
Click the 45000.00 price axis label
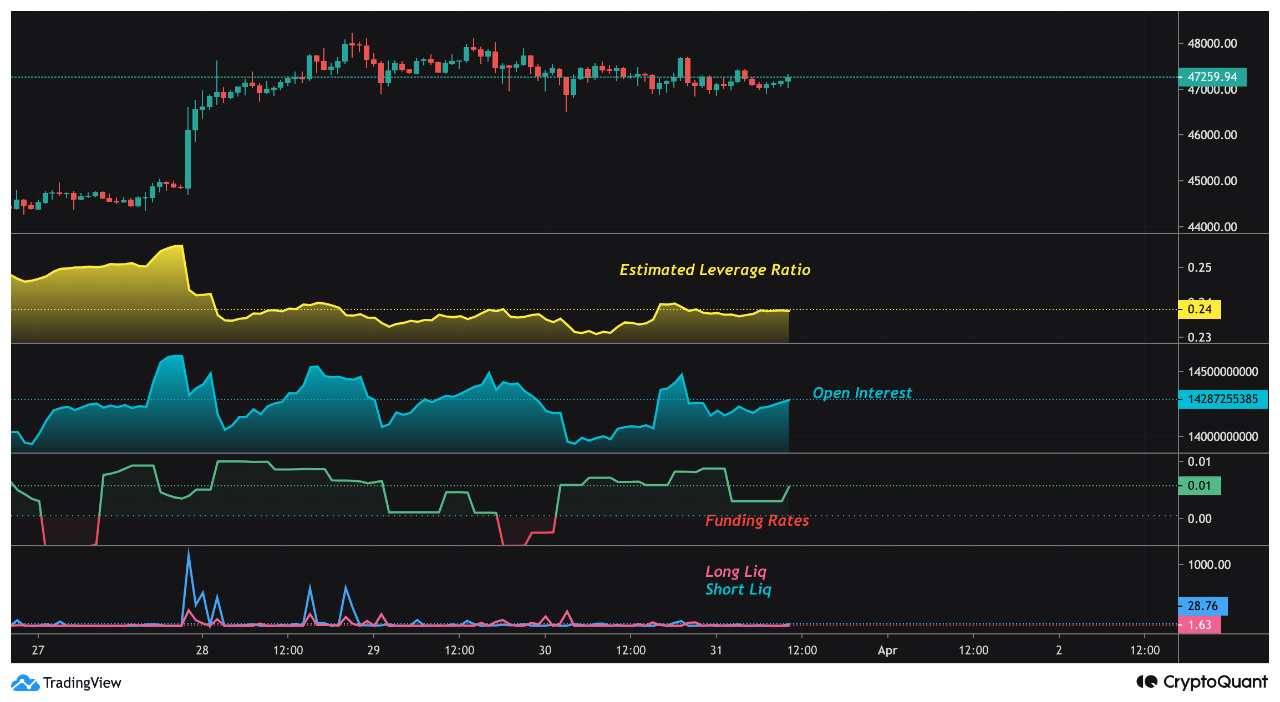pos(1213,181)
